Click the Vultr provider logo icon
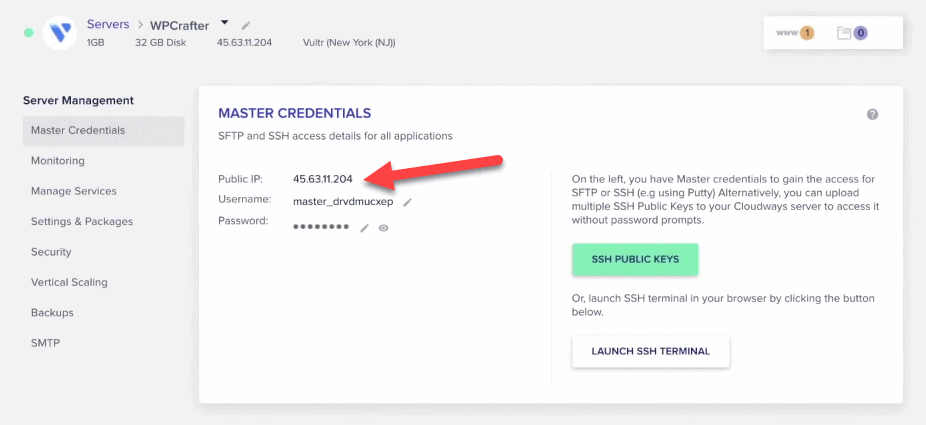This screenshot has height=425, width=926. point(62,32)
